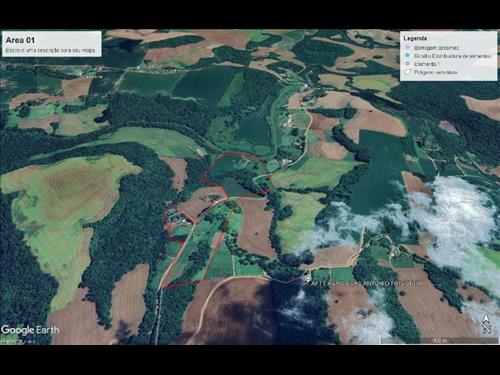This screenshot has width=500, height=375.
Task: Click the polygon icon in the legend
Action: [407, 72]
